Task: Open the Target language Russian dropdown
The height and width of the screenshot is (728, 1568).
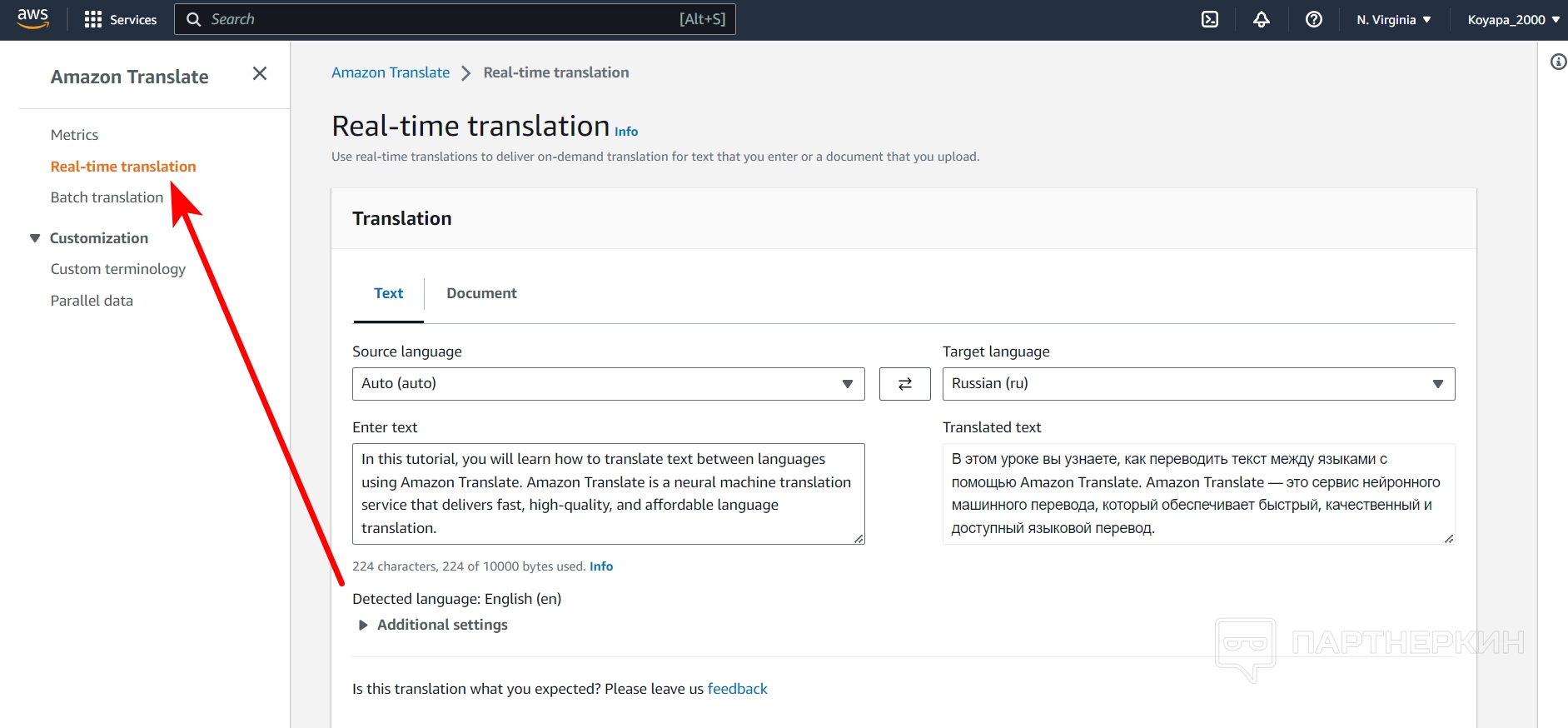Action: point(1197,384)
